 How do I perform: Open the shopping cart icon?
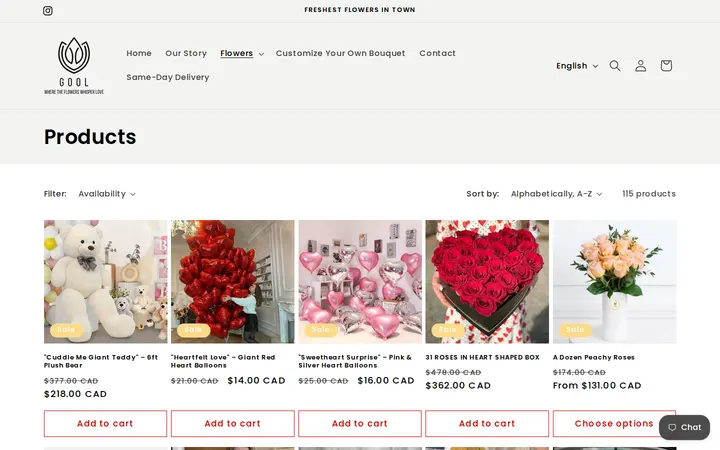coord(666,66)
